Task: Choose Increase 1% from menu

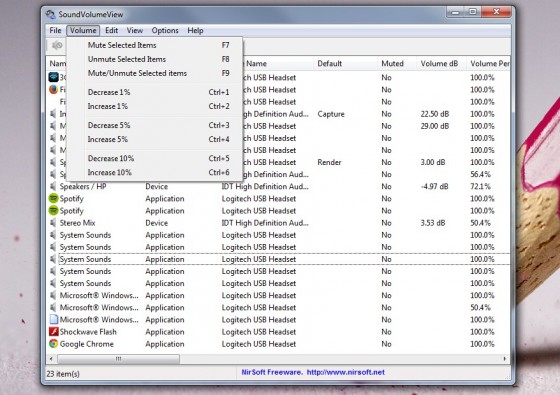Action: pyautogui.click(x=155, y=106)
